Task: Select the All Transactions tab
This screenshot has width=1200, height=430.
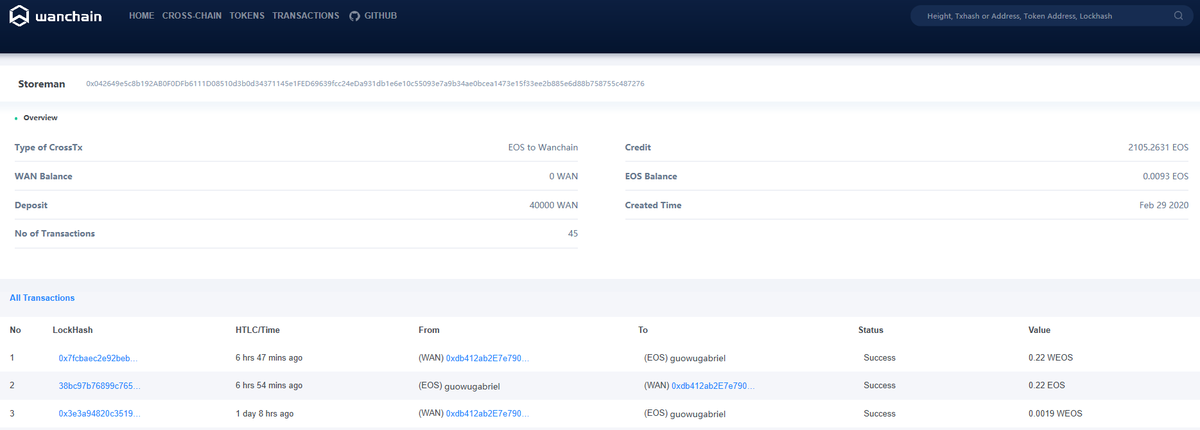Action: (42, 298)
